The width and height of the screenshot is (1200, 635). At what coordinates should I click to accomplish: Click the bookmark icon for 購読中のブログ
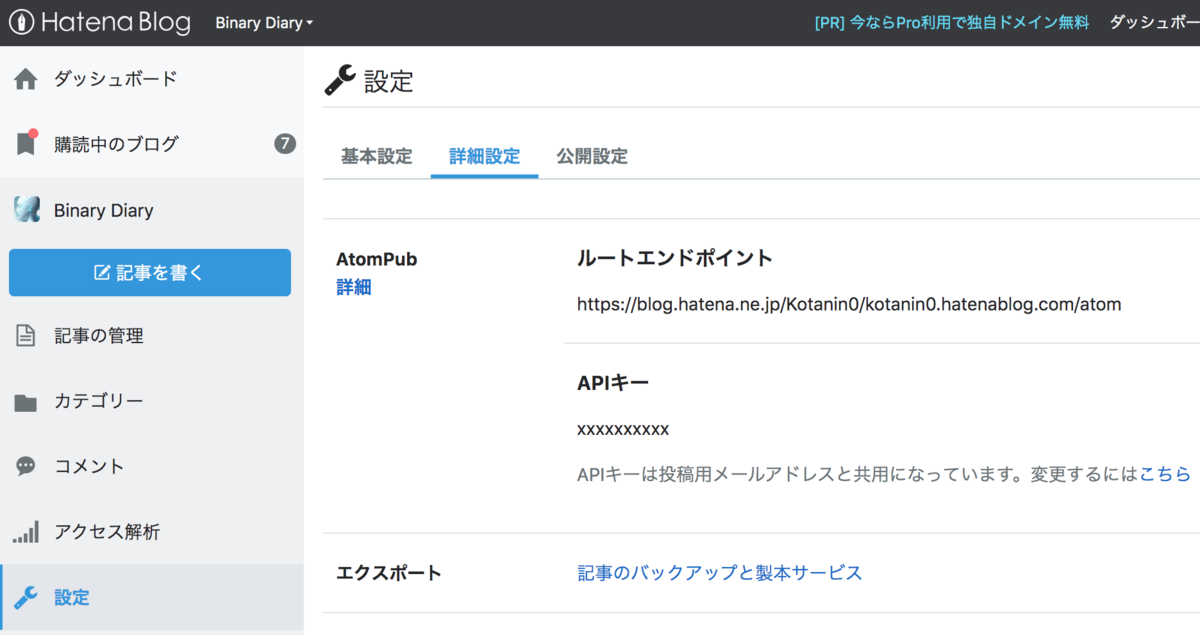(26, 144)
